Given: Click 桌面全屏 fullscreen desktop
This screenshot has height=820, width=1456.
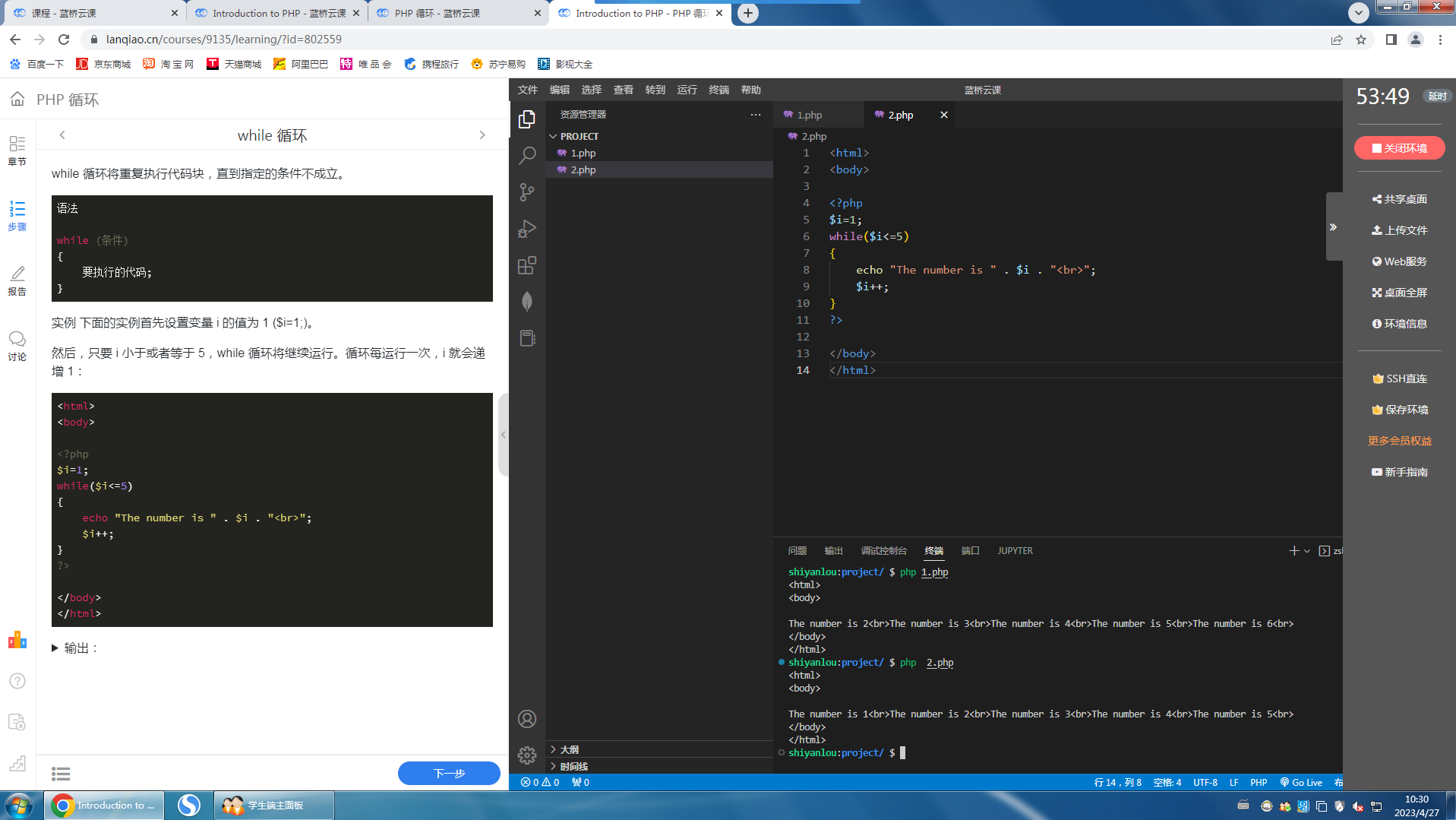Looking at the screenshot, I should [x=1399, y=293].
